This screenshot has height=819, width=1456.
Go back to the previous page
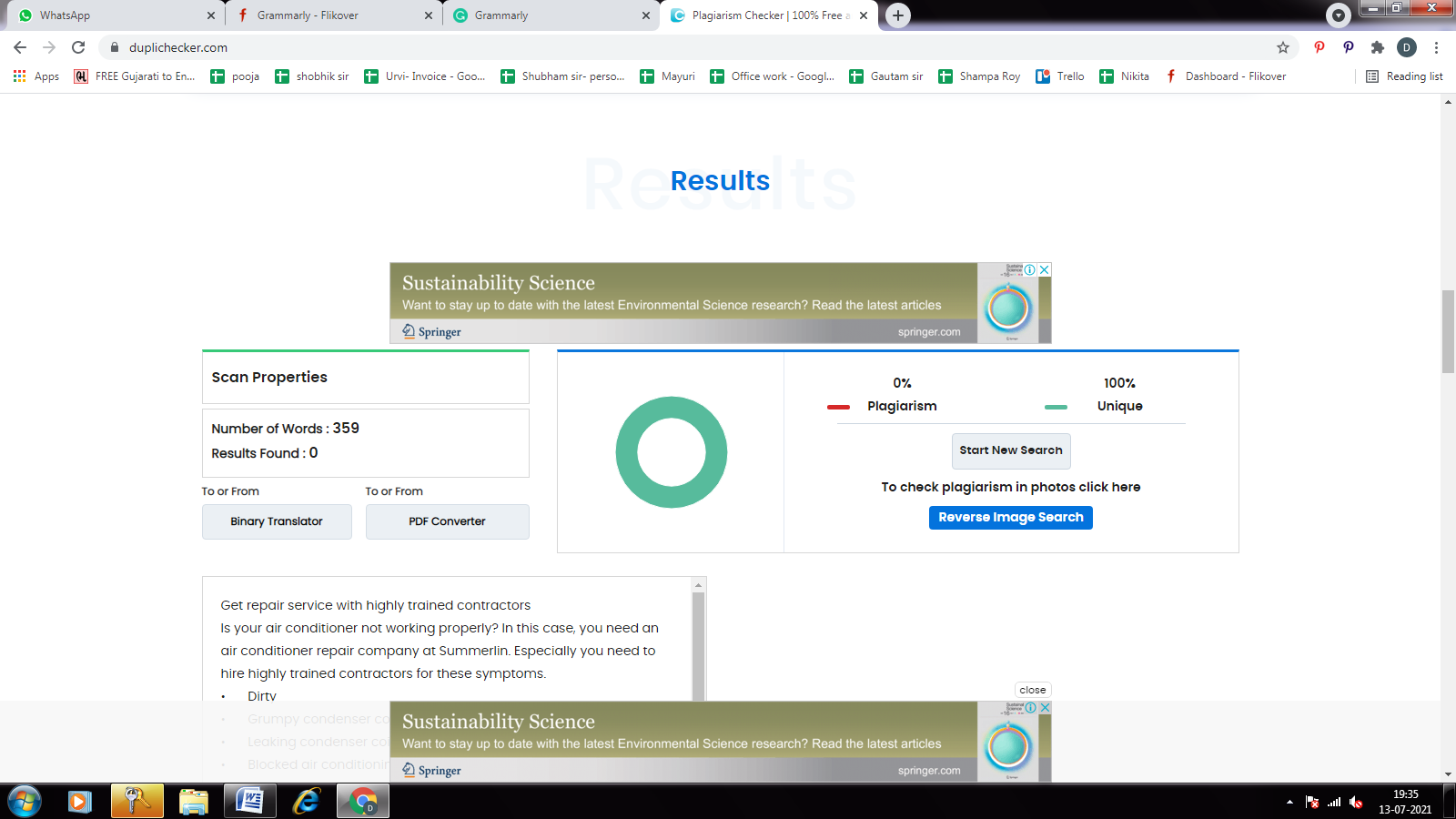pyautogui.click(x=20, y=47)
